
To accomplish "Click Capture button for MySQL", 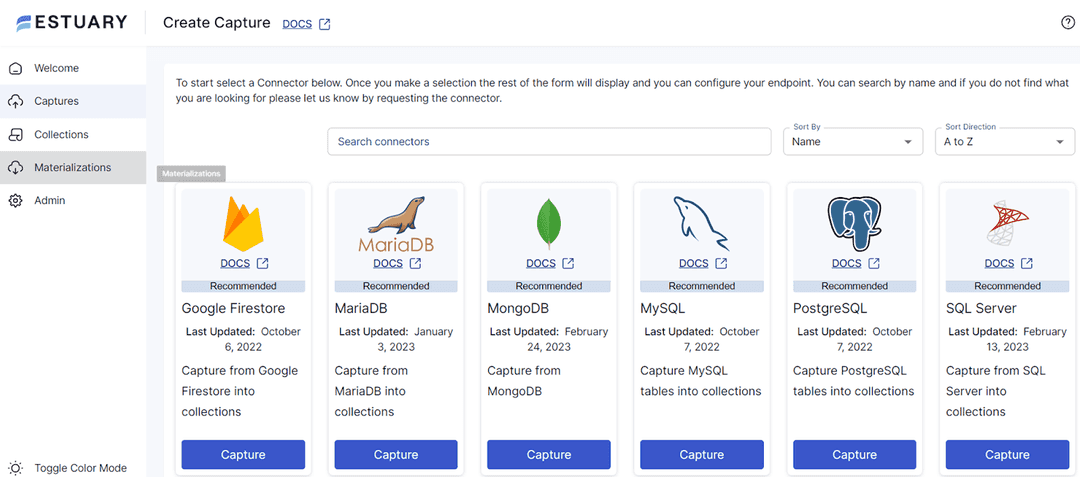I will 702,454.
